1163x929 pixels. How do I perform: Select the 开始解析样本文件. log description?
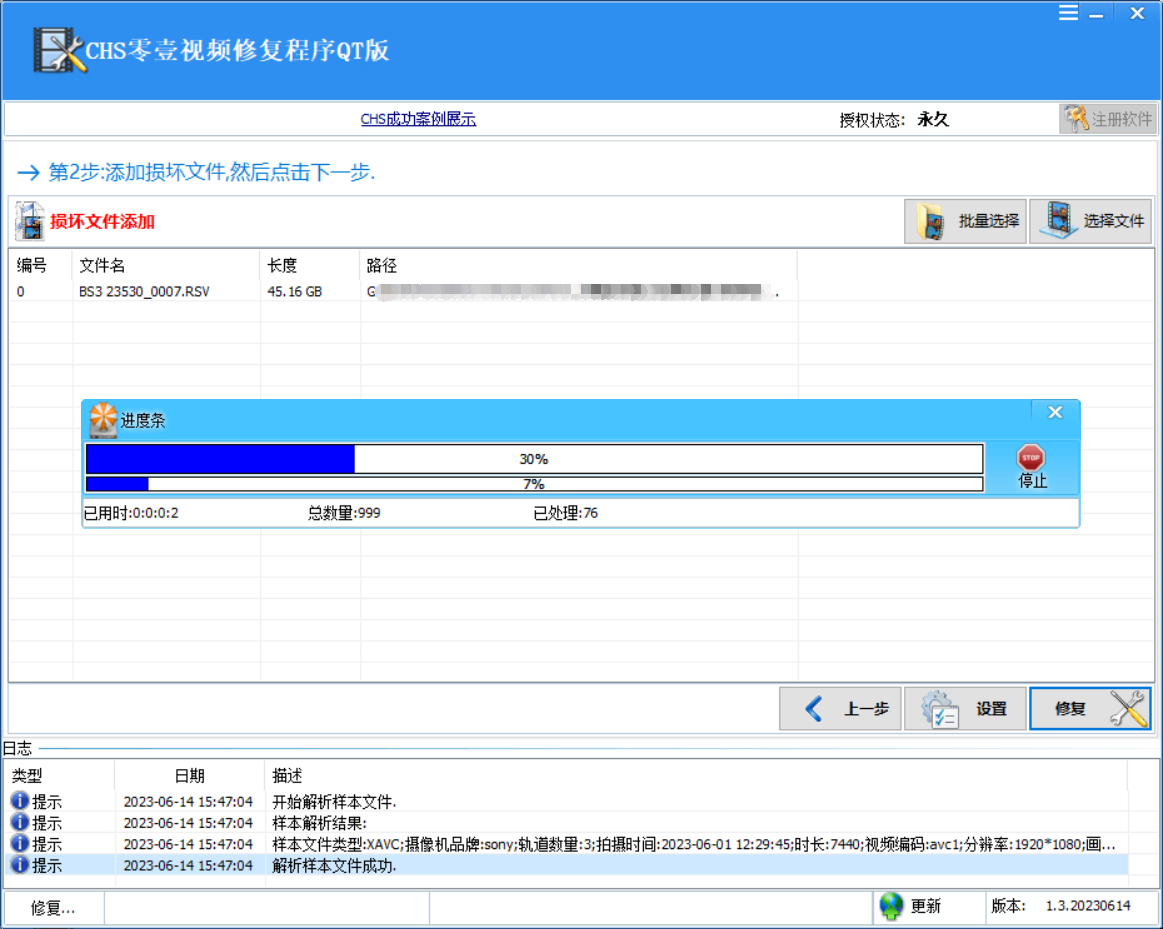[x=335, y=801]
